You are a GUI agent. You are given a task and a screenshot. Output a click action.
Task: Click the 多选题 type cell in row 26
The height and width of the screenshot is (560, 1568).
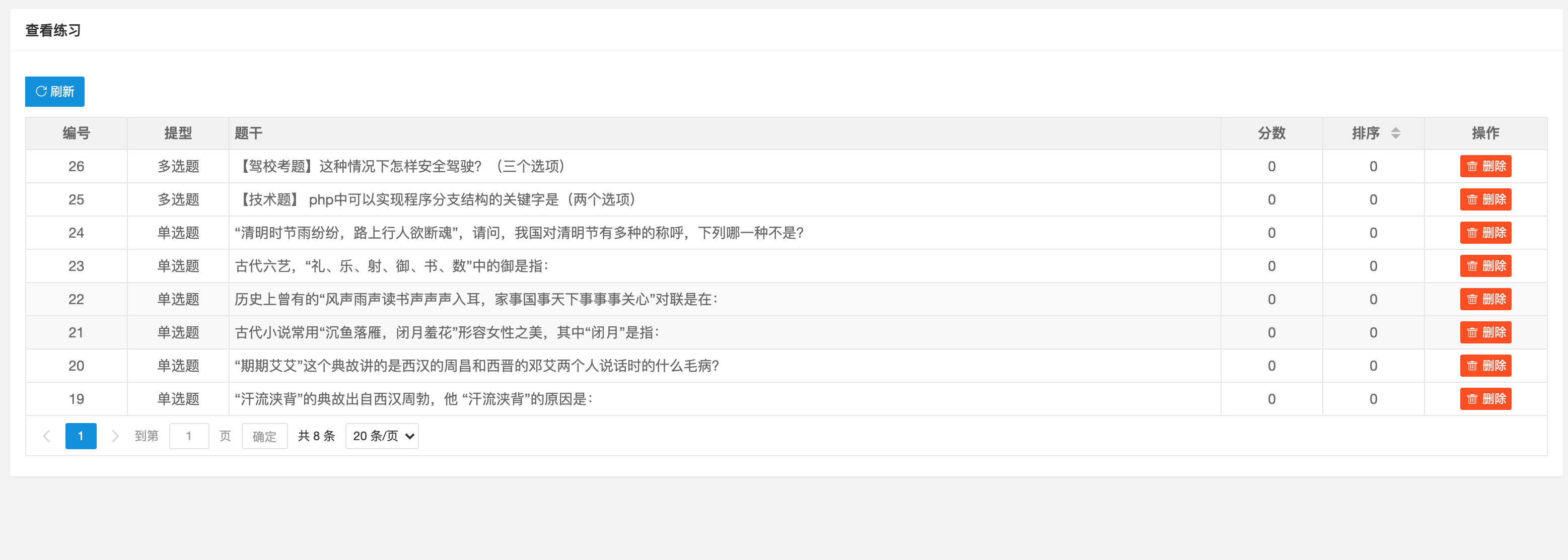coord(178,166)
